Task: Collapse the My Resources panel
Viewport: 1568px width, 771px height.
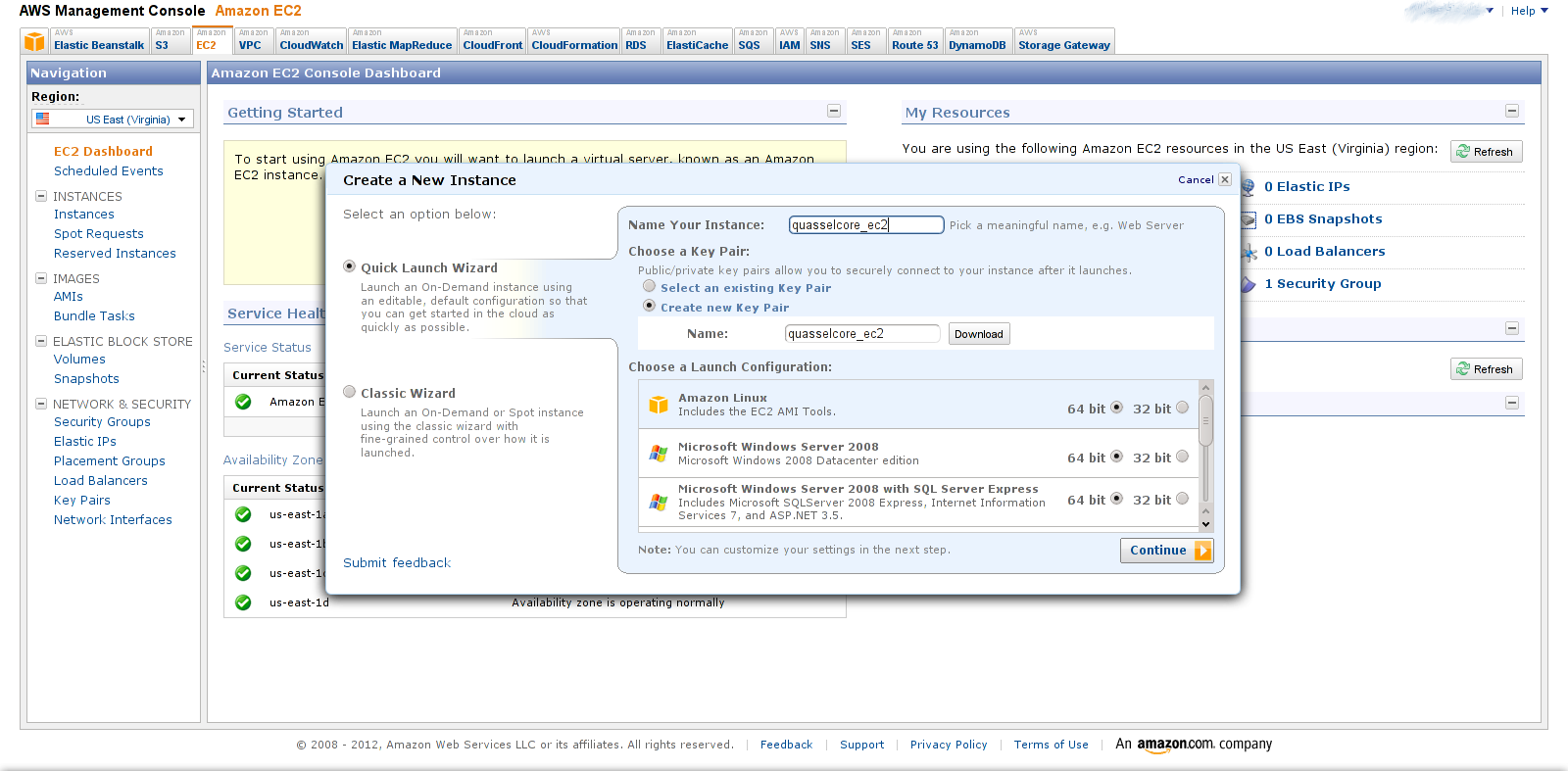Action: click(1512, 112)
